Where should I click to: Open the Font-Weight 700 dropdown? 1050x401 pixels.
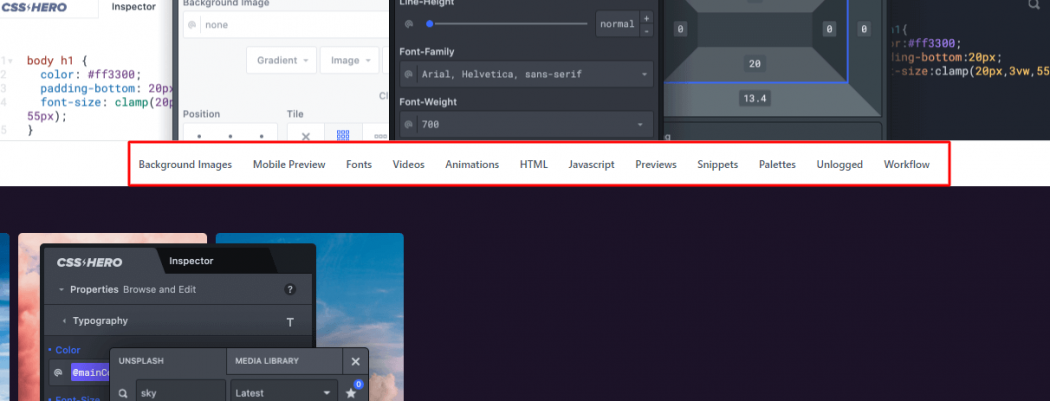coord(526,125)
